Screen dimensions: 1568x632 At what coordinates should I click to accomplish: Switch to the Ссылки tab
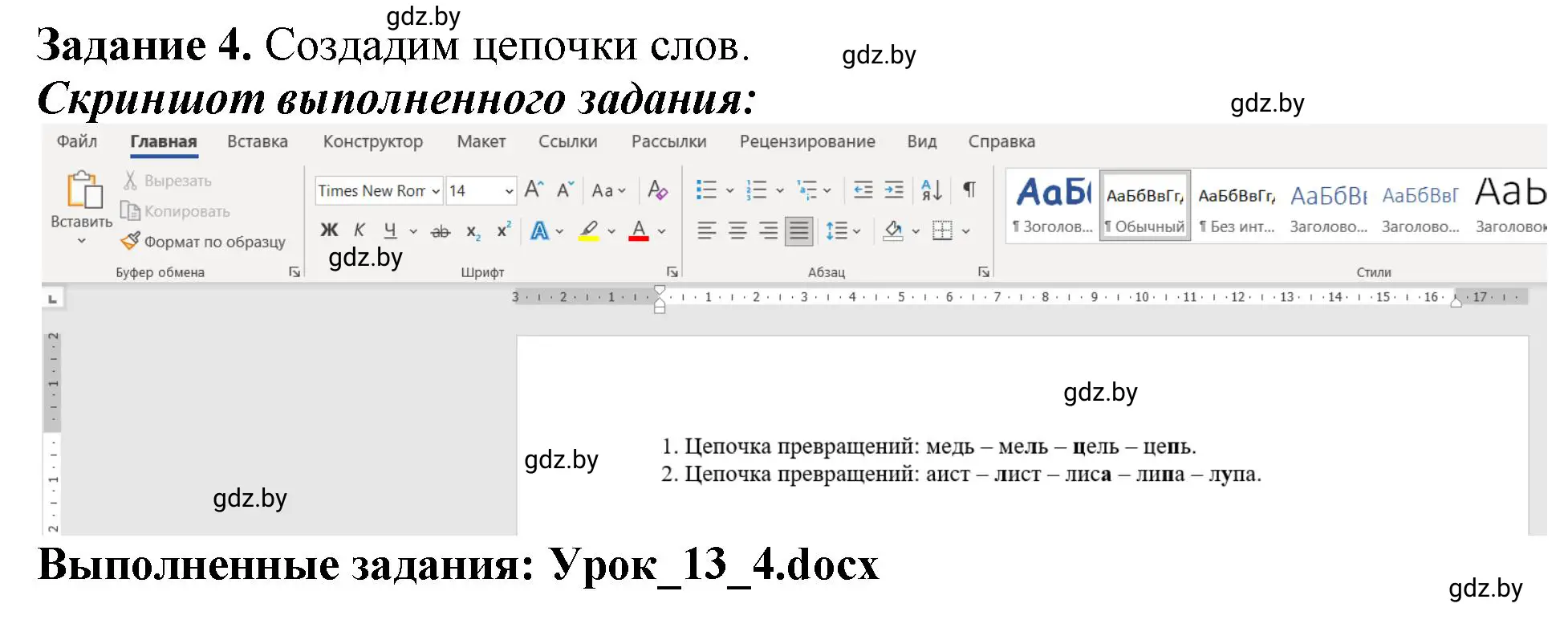(568, 141)
